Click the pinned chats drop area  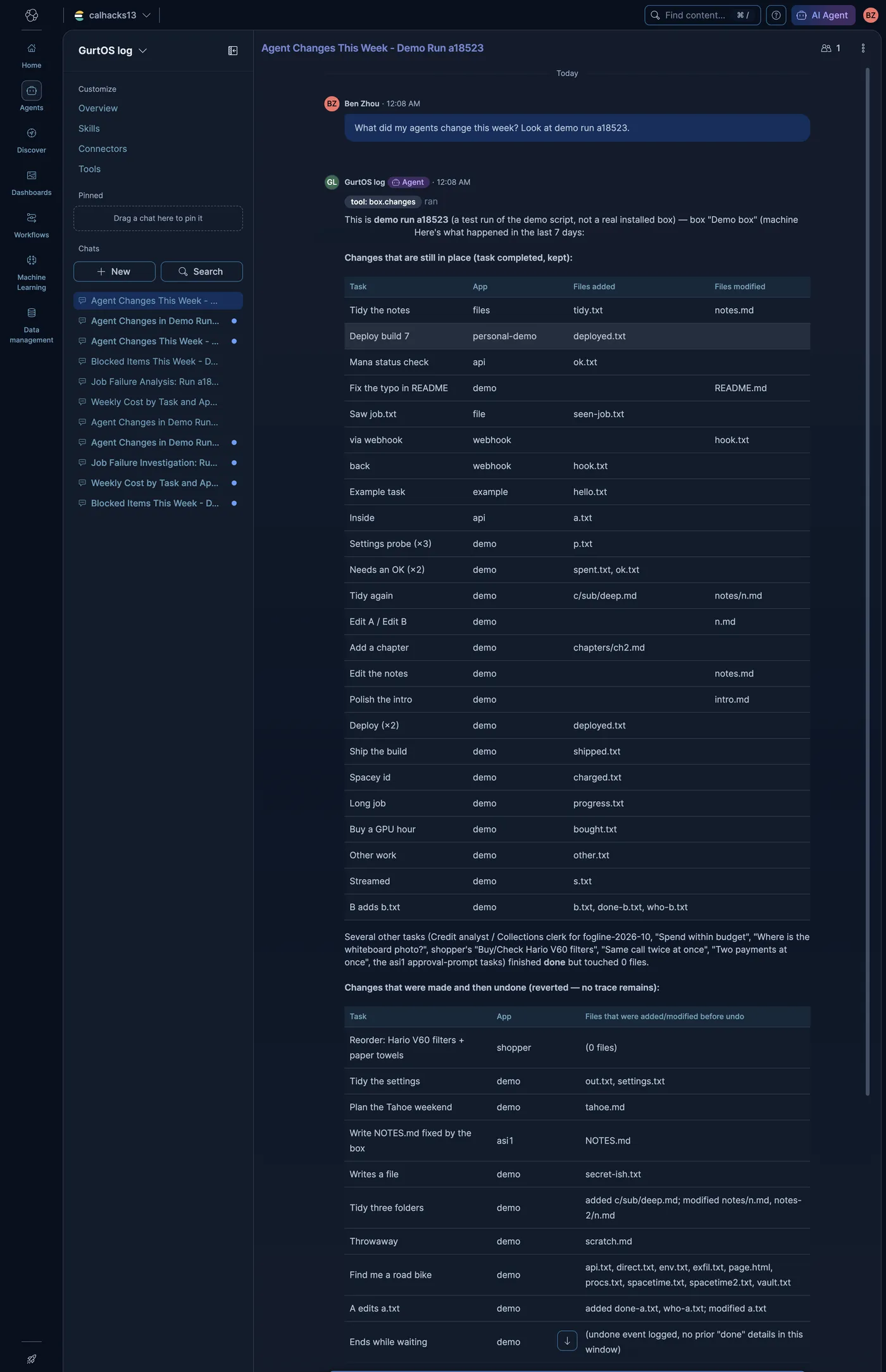pos(158,218)
